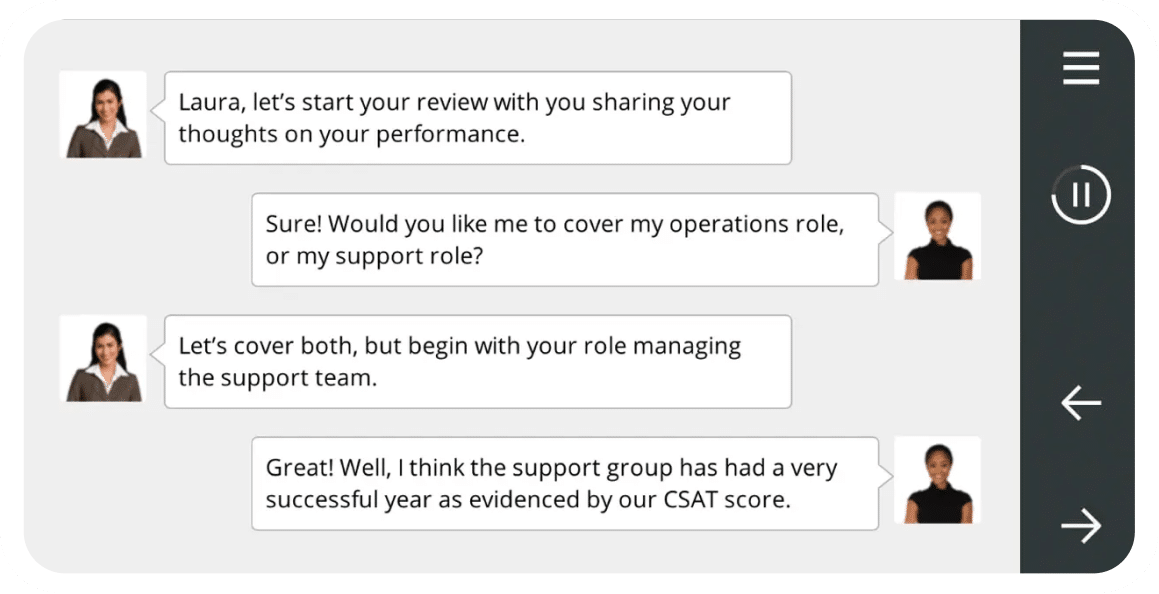Click the 'Let's cover both' chat bubble
Image resolution: width=1159 pixels, height=594 pixels.
[478, 361]
